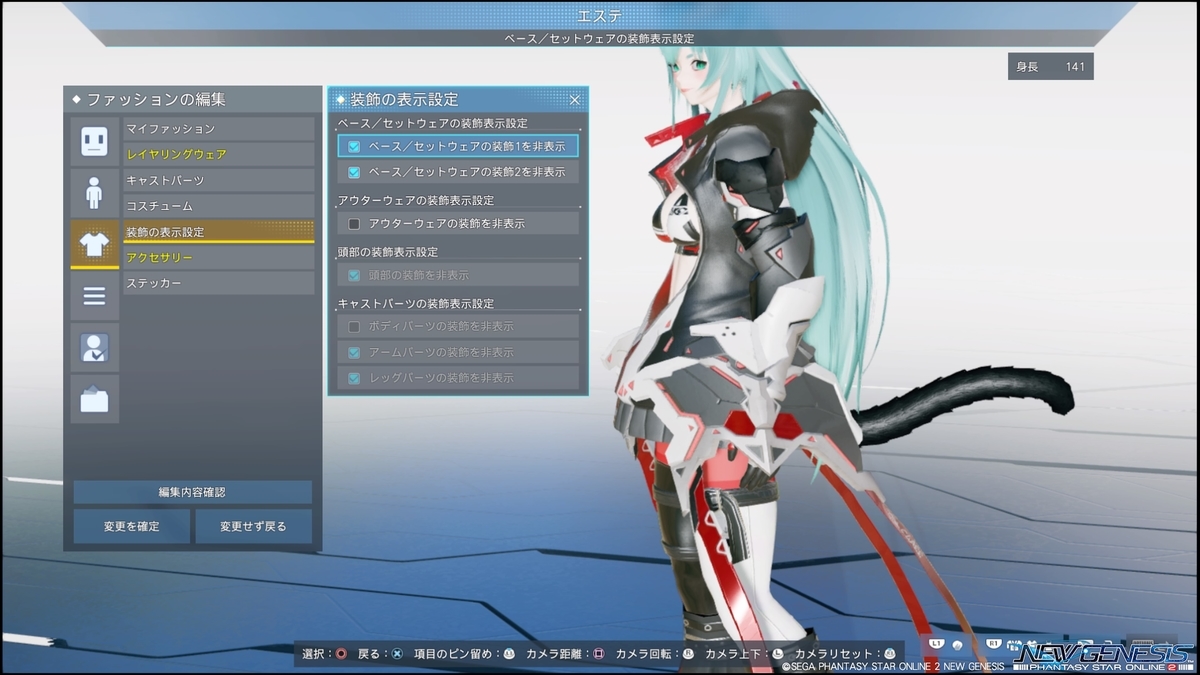Open キャストパーツ menu entry
This screenshot has width=1200, height=675.
219,181
